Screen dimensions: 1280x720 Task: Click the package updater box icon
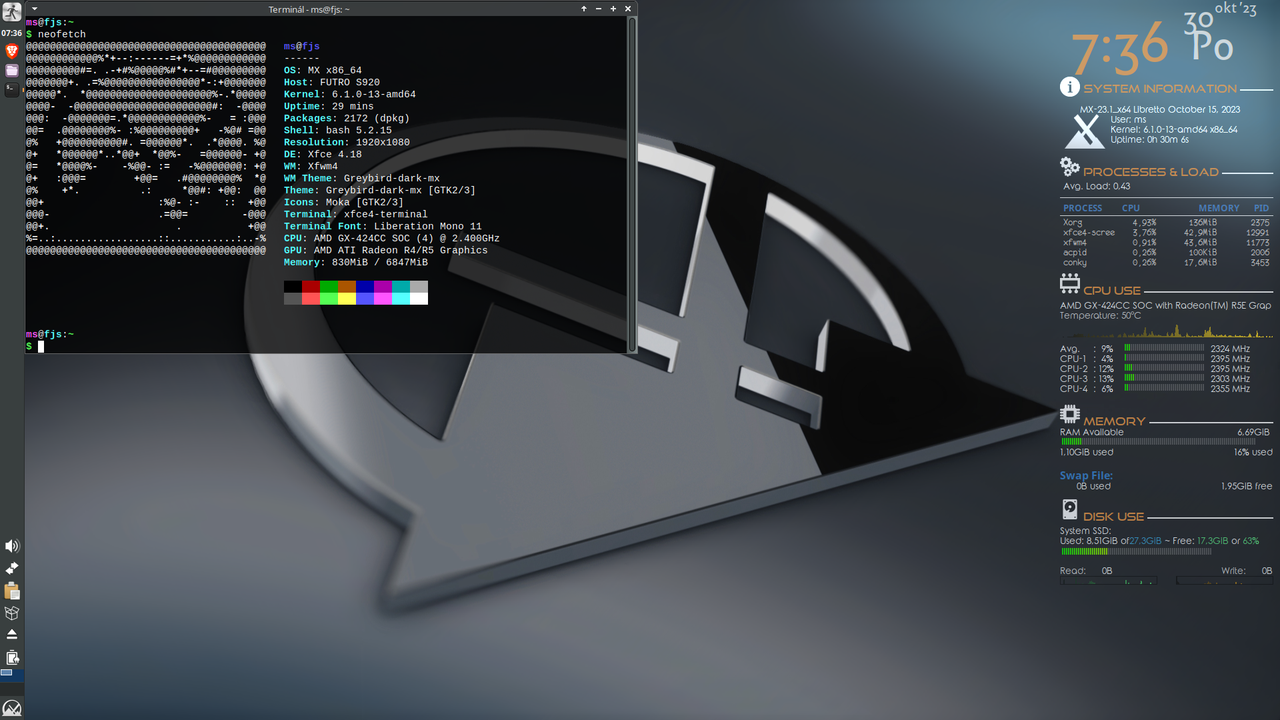pos(12,613)
